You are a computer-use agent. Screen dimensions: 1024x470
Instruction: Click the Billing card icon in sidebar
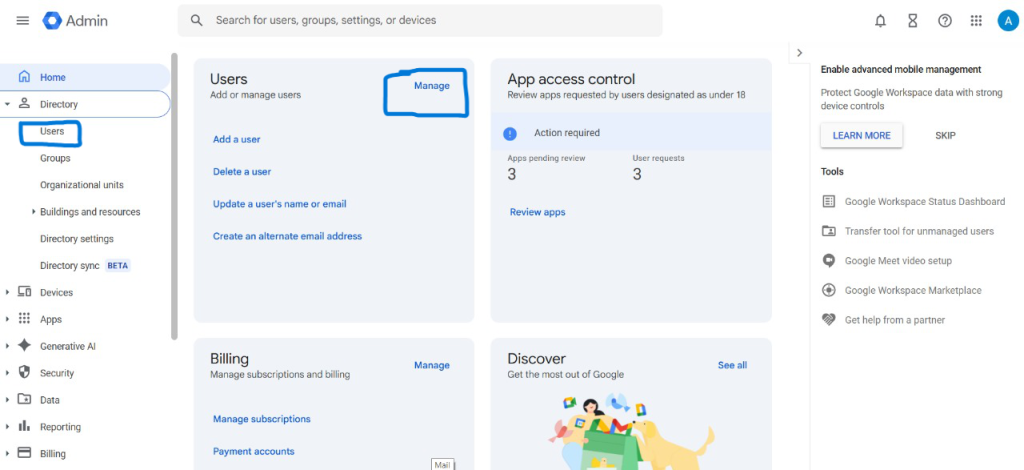(x=24, y=452)
